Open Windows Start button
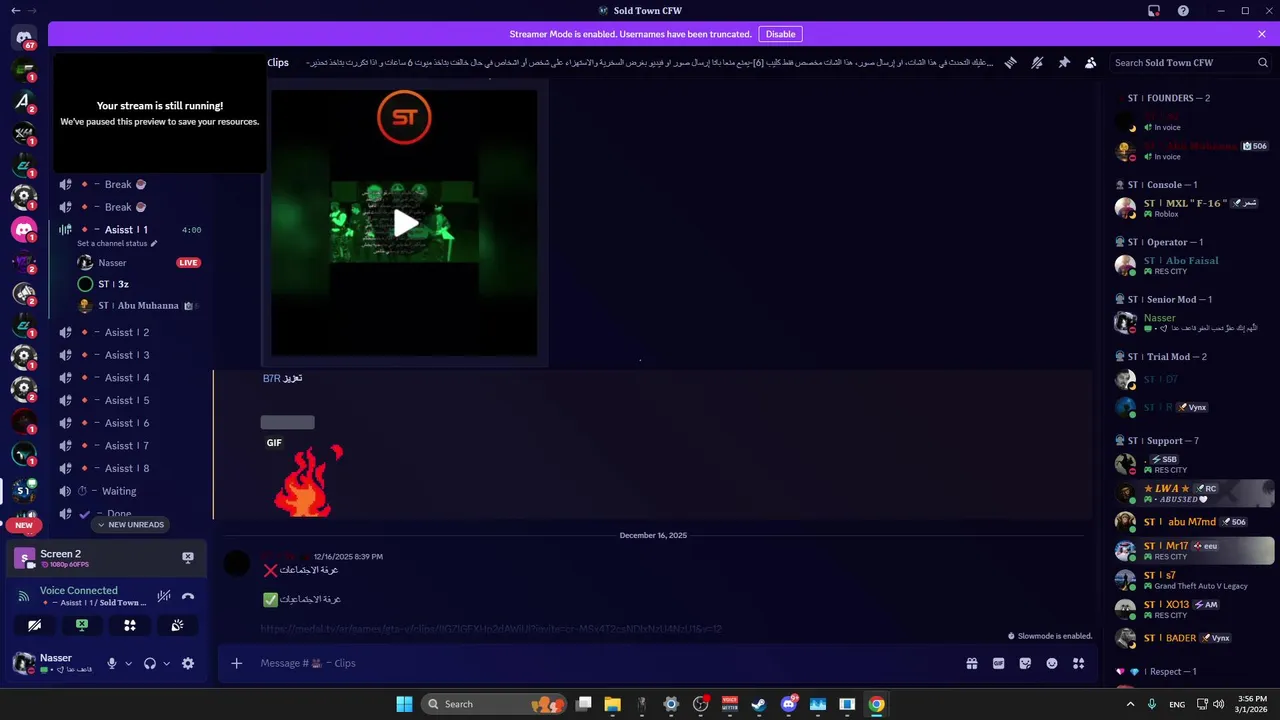 pos(404,704)
